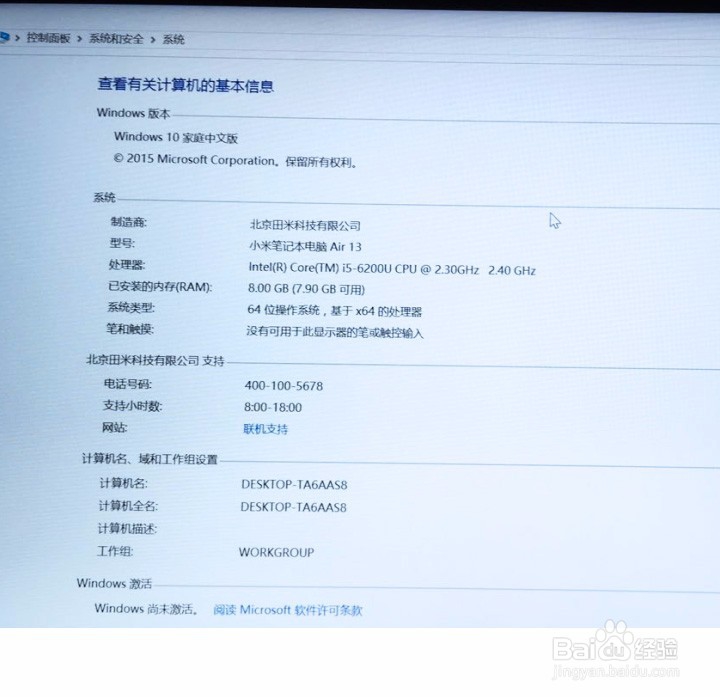
Task: Open the 系统和安全 breadcrumb
Action: [116, 39]
